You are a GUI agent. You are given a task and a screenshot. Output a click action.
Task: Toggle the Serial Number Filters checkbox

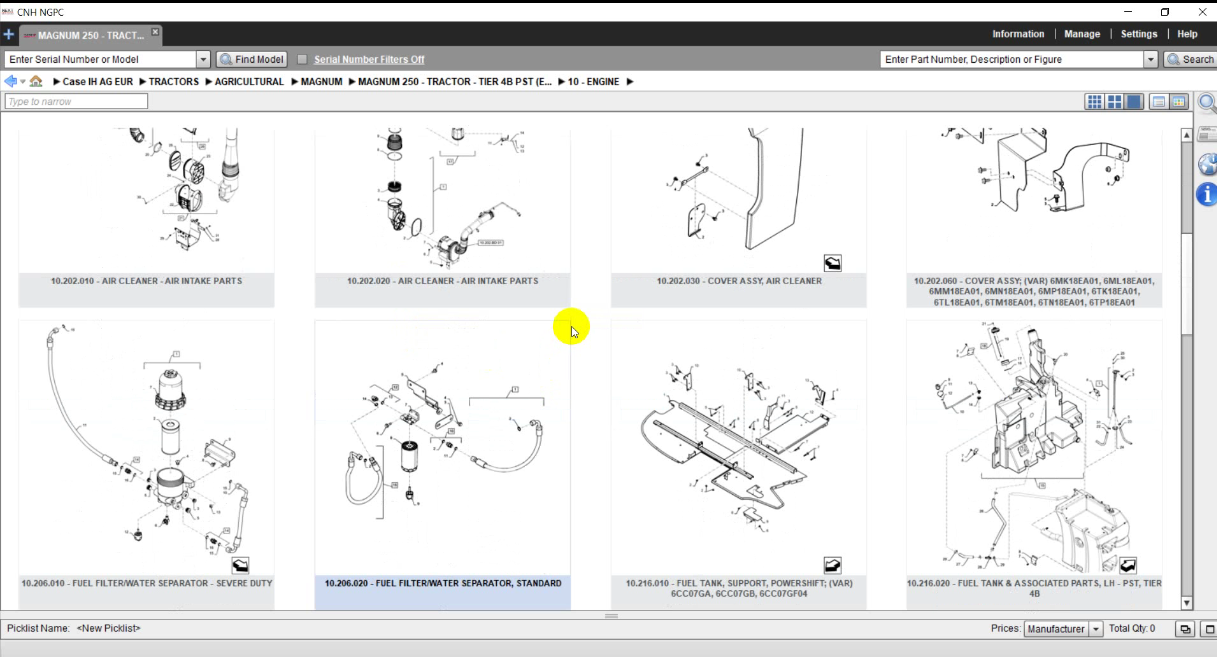pyautogui.click(x=302, y=60)
